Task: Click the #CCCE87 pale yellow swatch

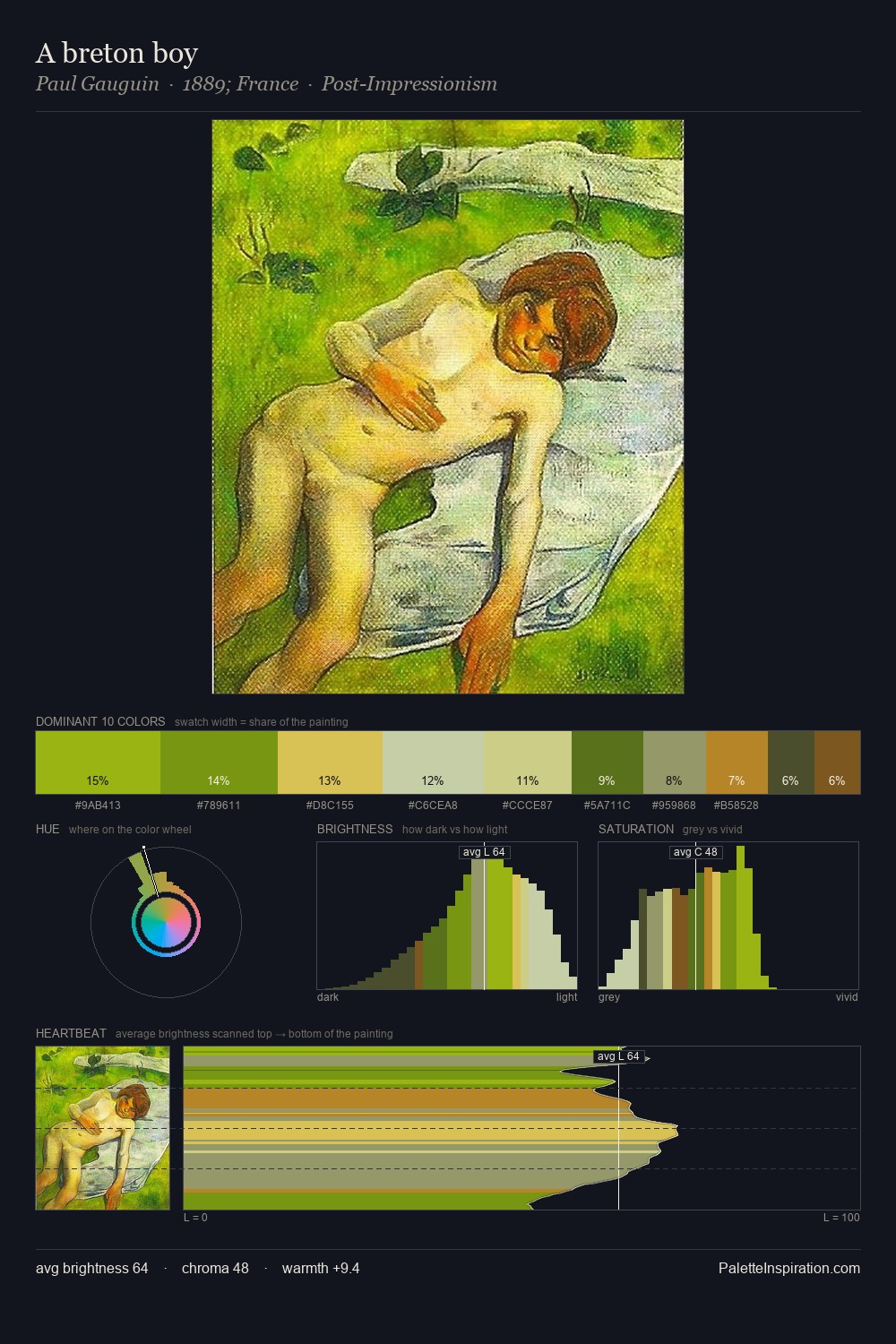Action: click(528, 762)
